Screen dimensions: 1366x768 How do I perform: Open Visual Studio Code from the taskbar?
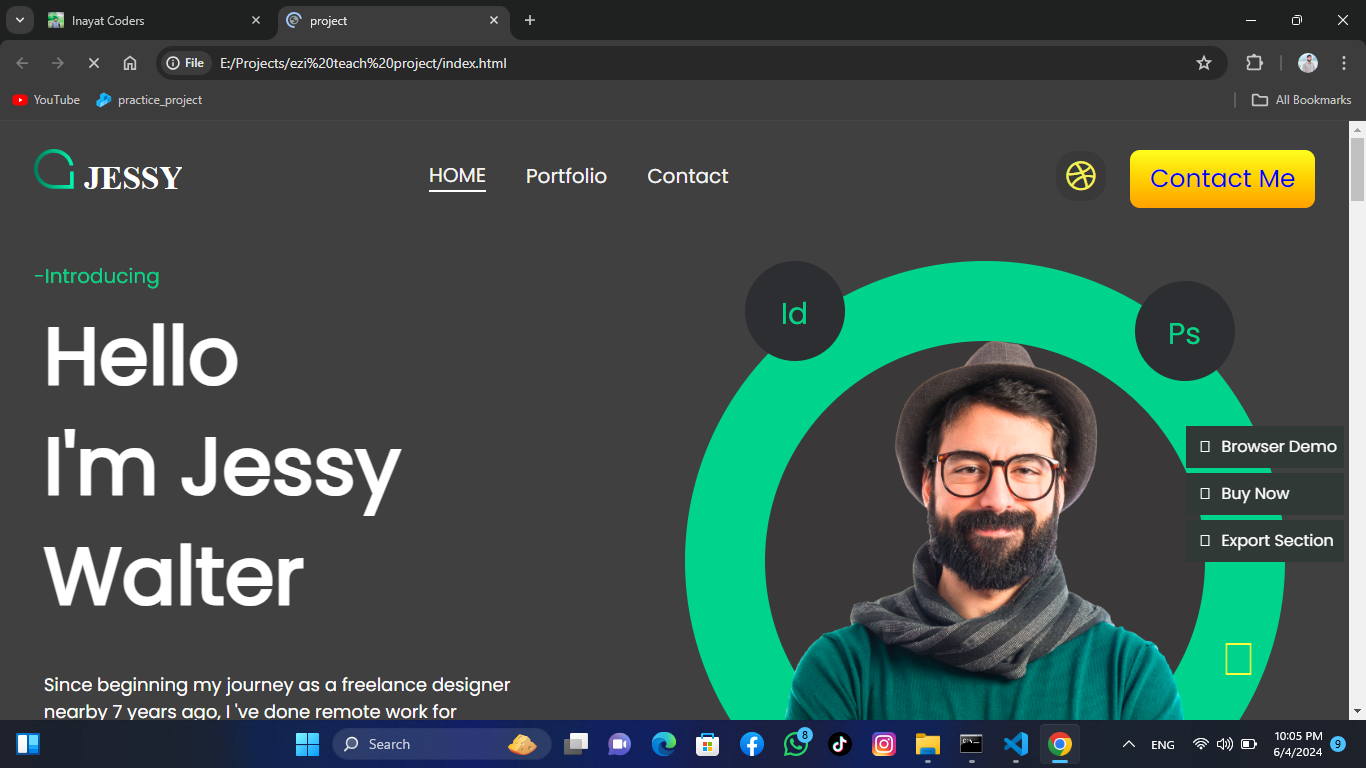[x=1015, y=744]
